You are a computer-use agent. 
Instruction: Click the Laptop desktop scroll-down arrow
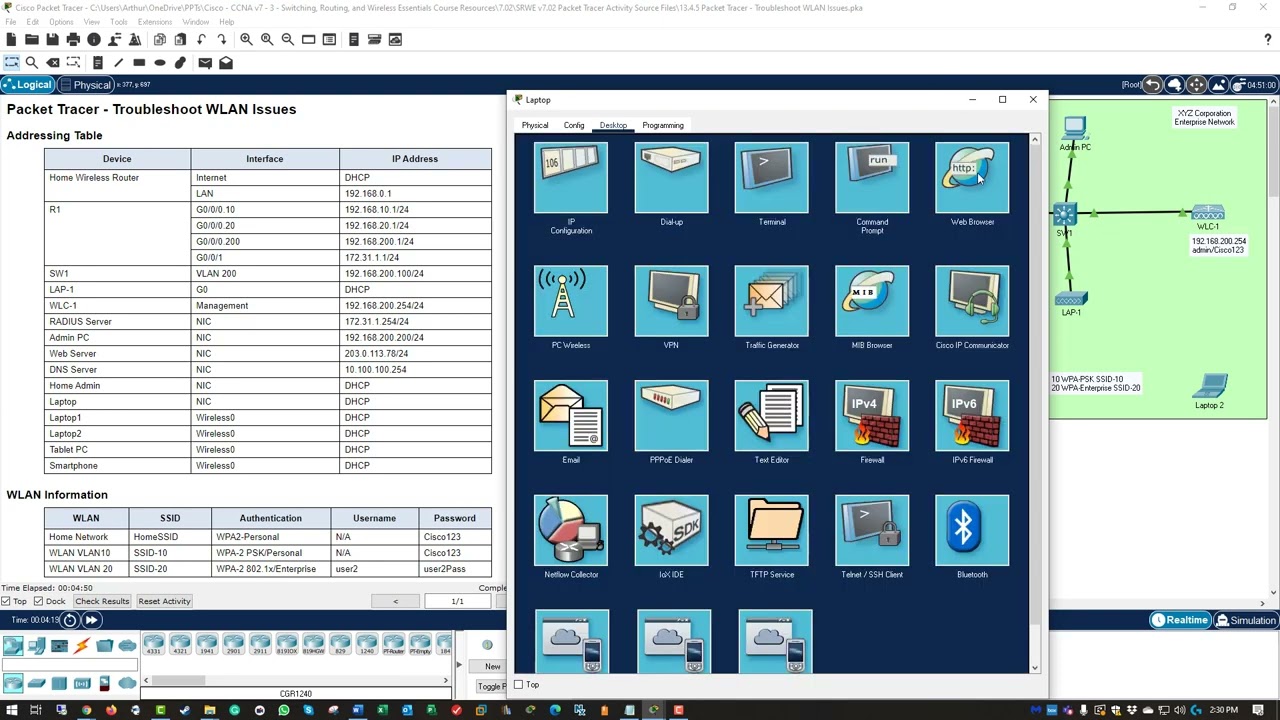coord(1035,667)
